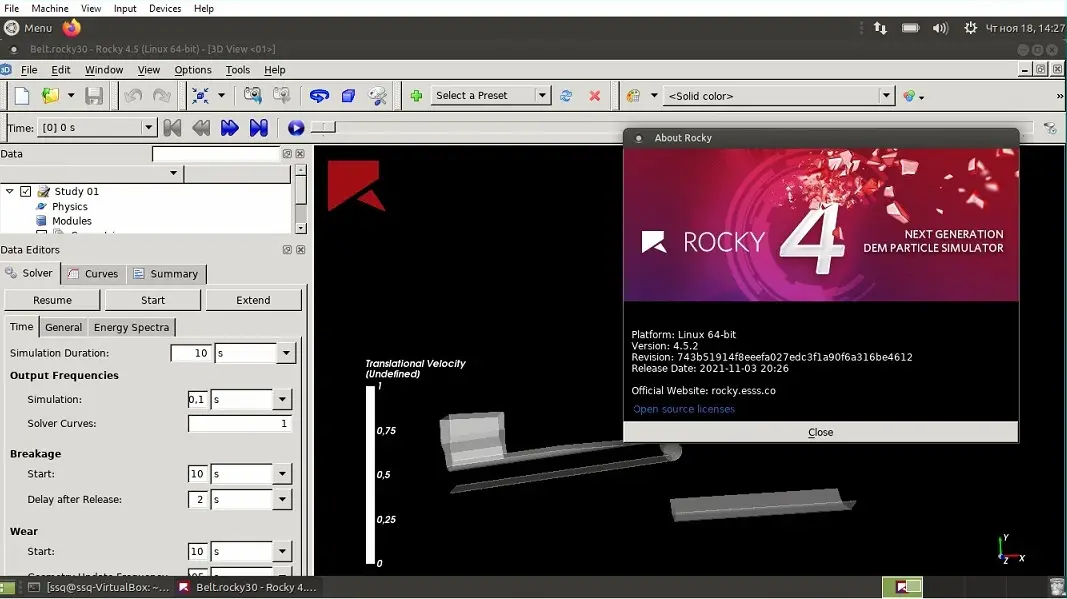Click the Firefox icon in the panel
1067x599 pixels.
[x=72, y=28]
